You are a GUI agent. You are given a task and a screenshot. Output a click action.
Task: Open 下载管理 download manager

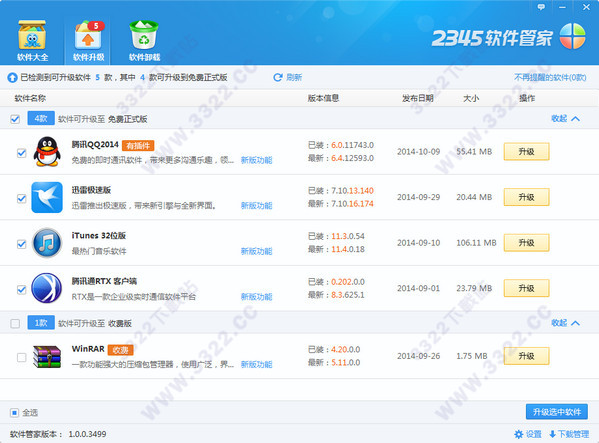[x=569, y=434]
